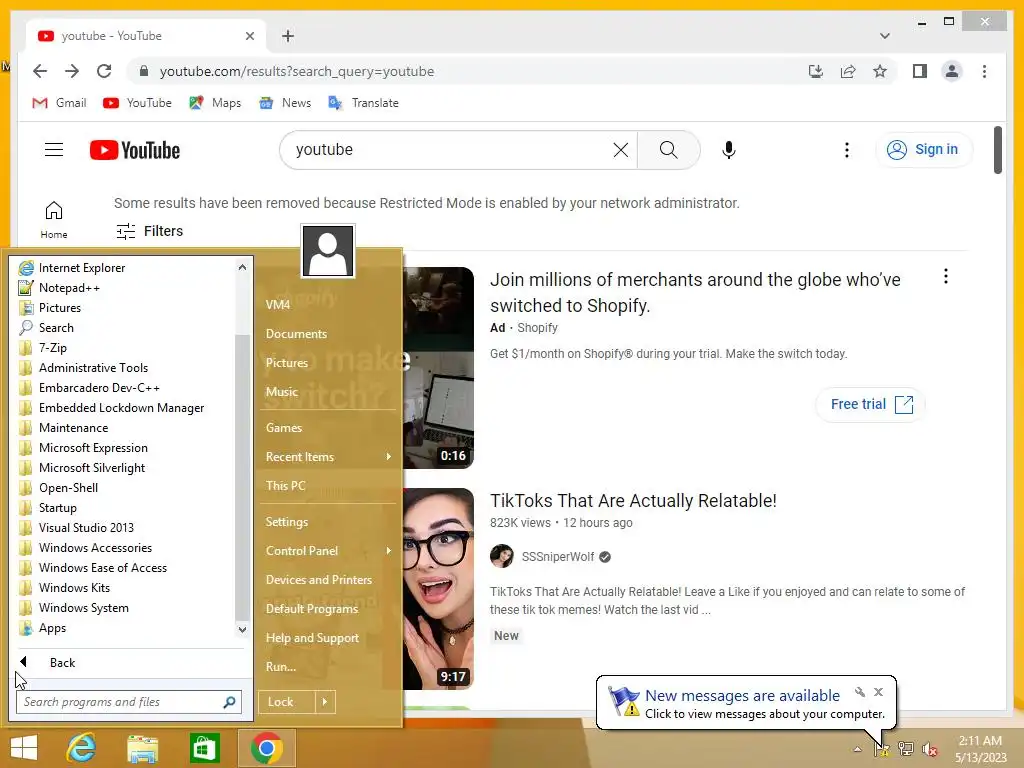Click the Windows Start button
Screen dimensions: 1024x768
[24, 748]
